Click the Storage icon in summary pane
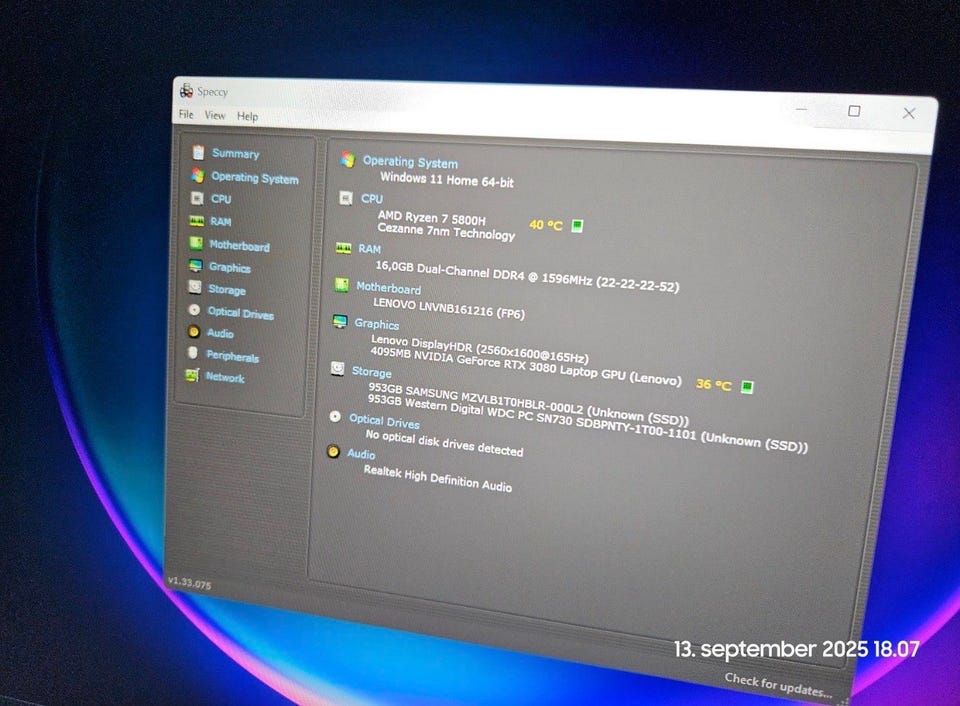 [x=337, y=368]
